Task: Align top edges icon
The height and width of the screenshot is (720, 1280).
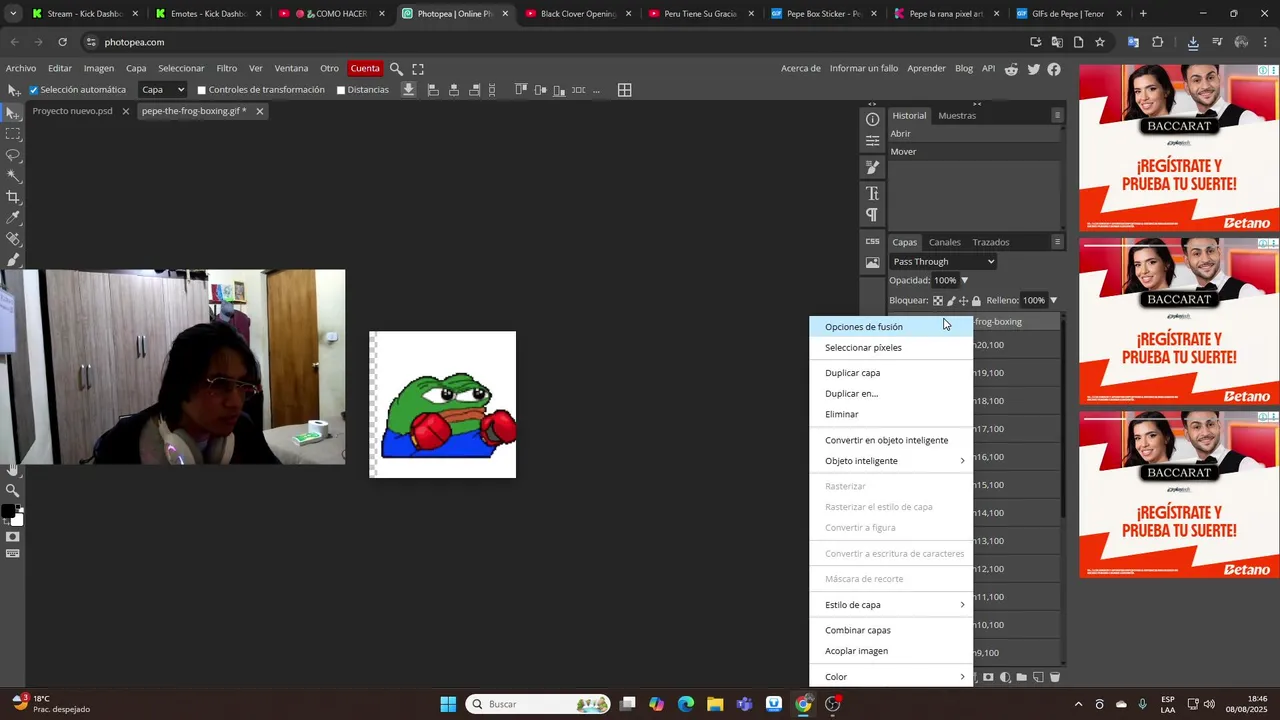Action: click(x=521, y=90)
